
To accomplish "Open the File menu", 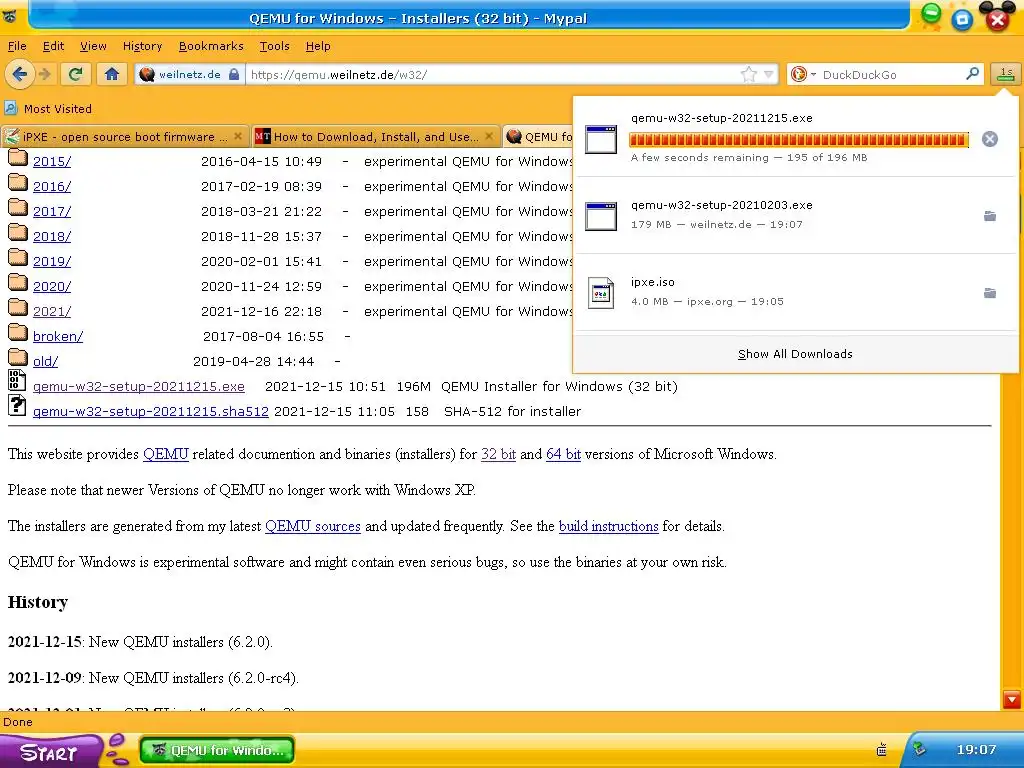I will tap(17, 46).
